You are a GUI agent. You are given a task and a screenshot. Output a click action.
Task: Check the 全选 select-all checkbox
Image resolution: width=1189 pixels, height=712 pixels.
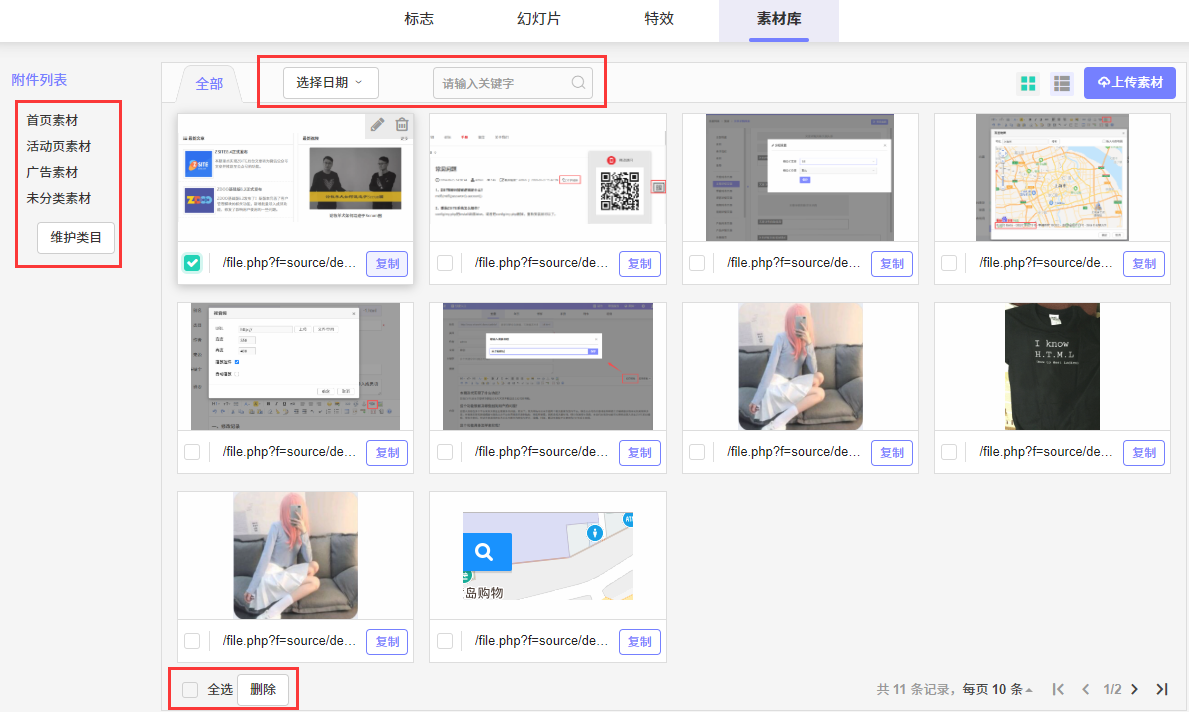[x=190, y=690]
